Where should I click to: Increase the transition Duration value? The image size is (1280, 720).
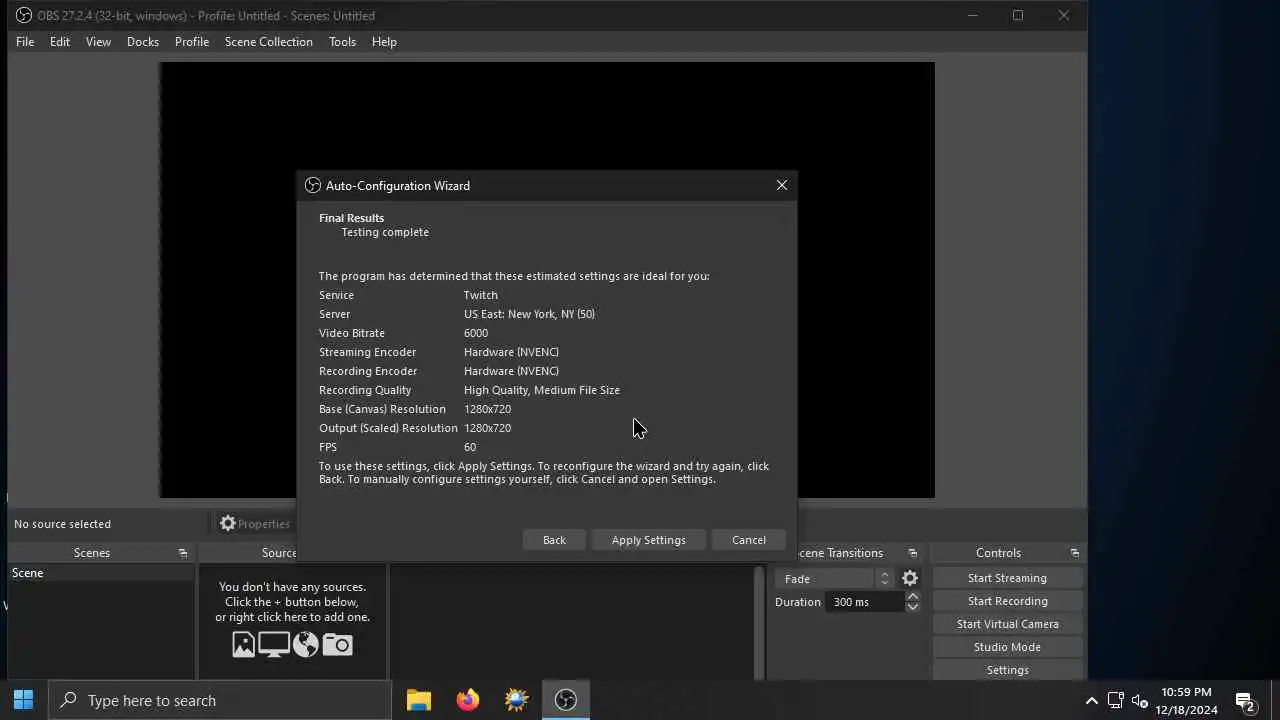tap(912, 596)
